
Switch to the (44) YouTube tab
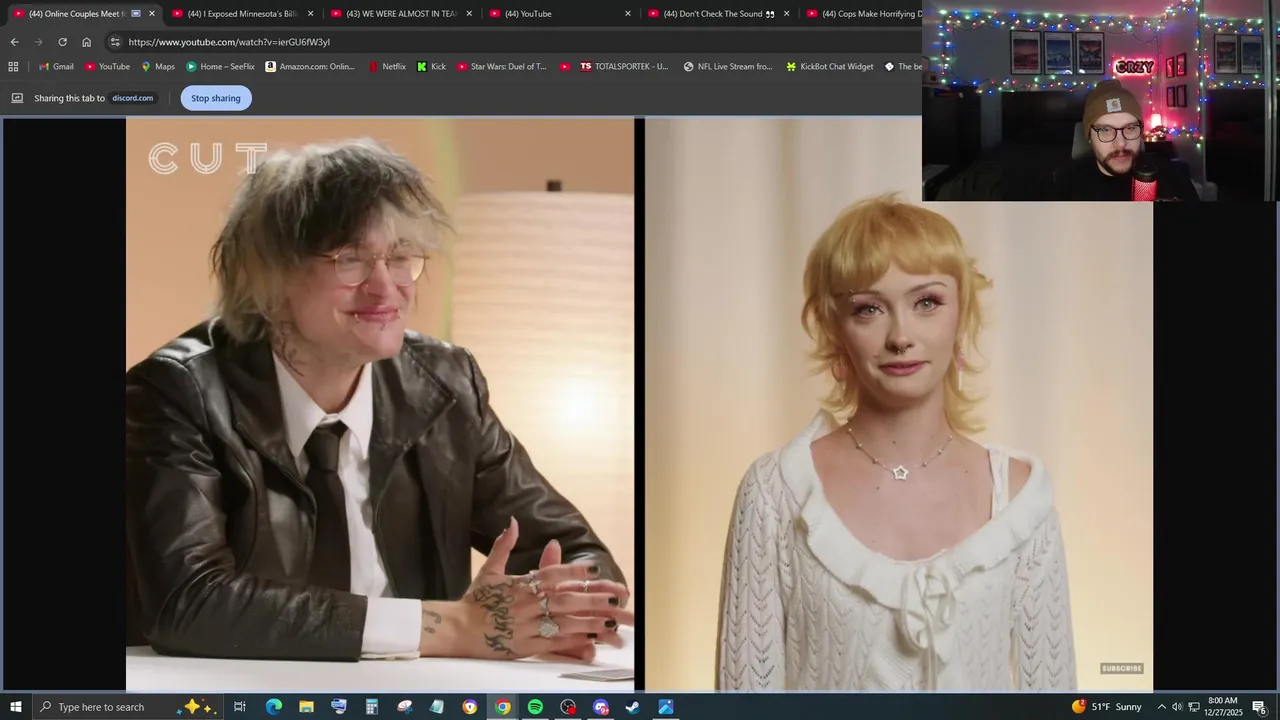coord(560,14)
